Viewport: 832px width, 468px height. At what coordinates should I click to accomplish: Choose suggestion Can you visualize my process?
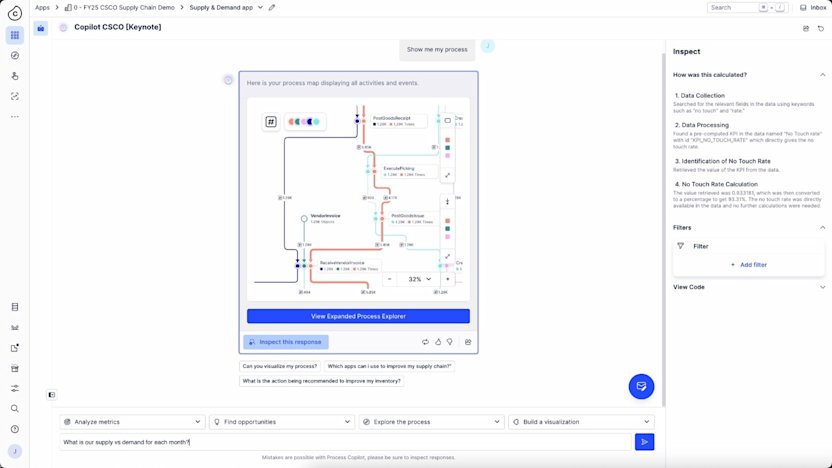click(x=279, y=366)
